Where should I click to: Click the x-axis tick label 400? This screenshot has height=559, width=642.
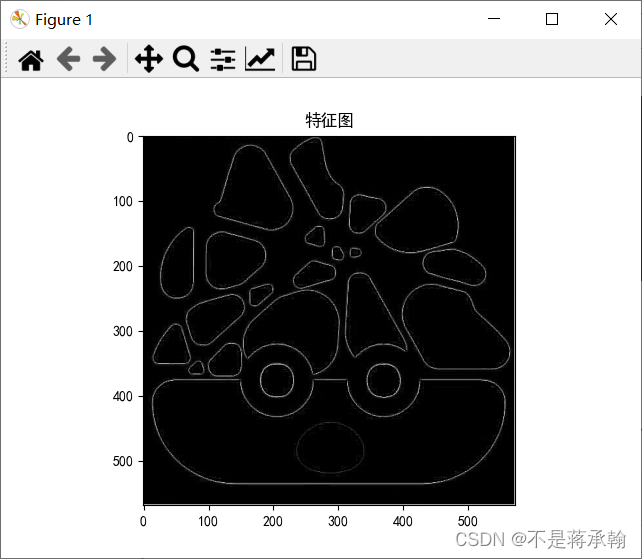click(403, 521)
